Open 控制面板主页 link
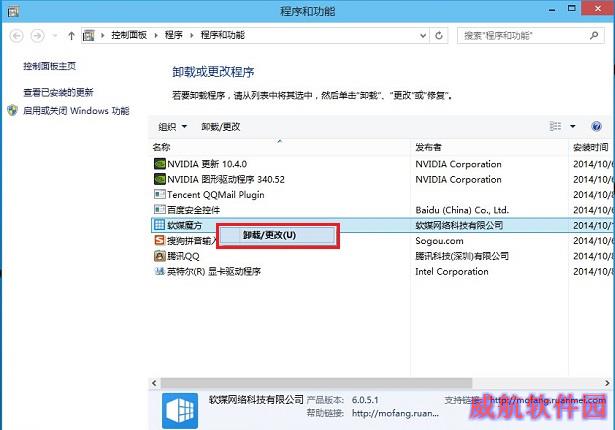The image size is (615, 430). (x=49, y=66)
